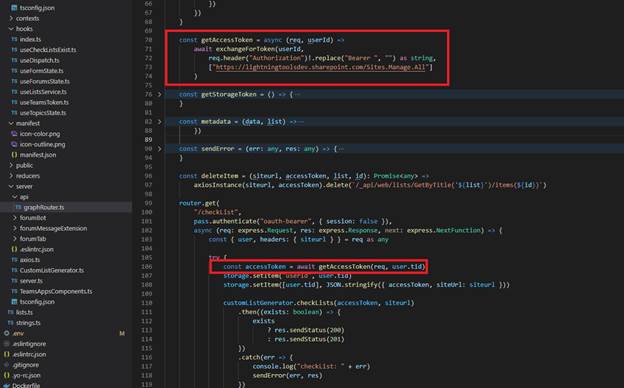Select graphRouter.ts in explorer

coord(43,207)
